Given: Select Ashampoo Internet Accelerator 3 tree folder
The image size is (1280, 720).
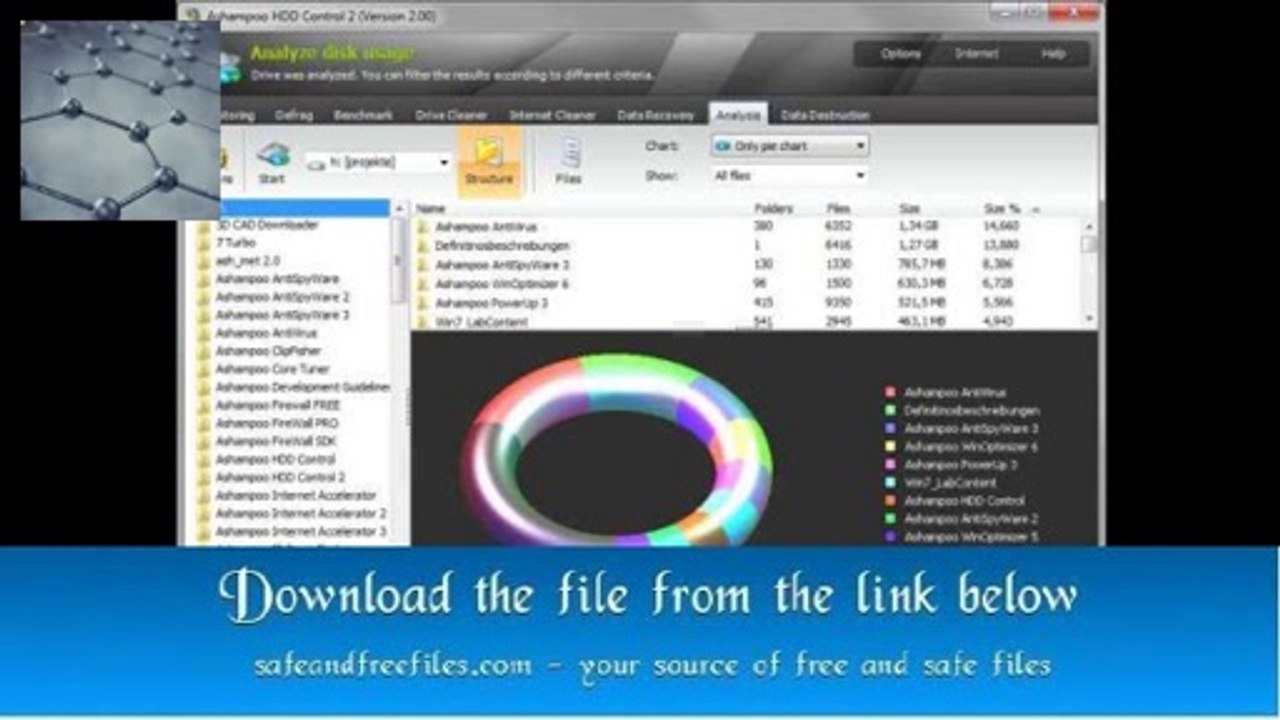Looking at the screenshot, I should pos(300,531).
